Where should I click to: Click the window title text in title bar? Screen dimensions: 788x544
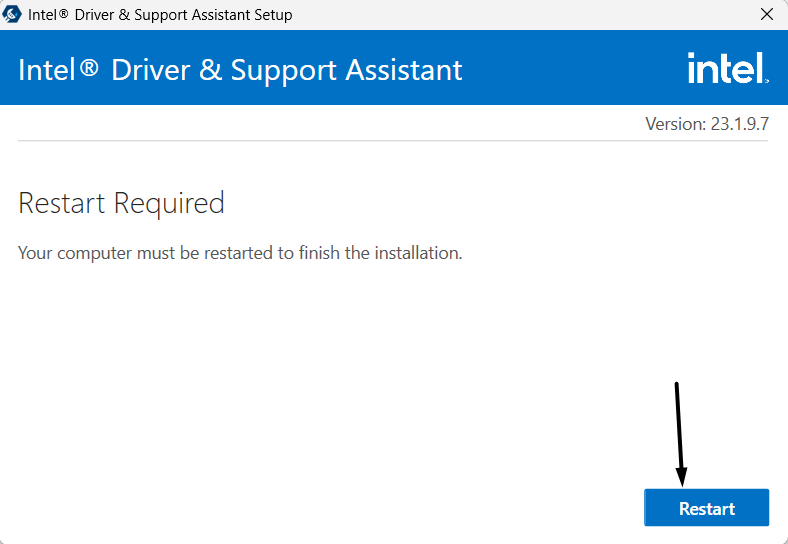tap(160, 15)
